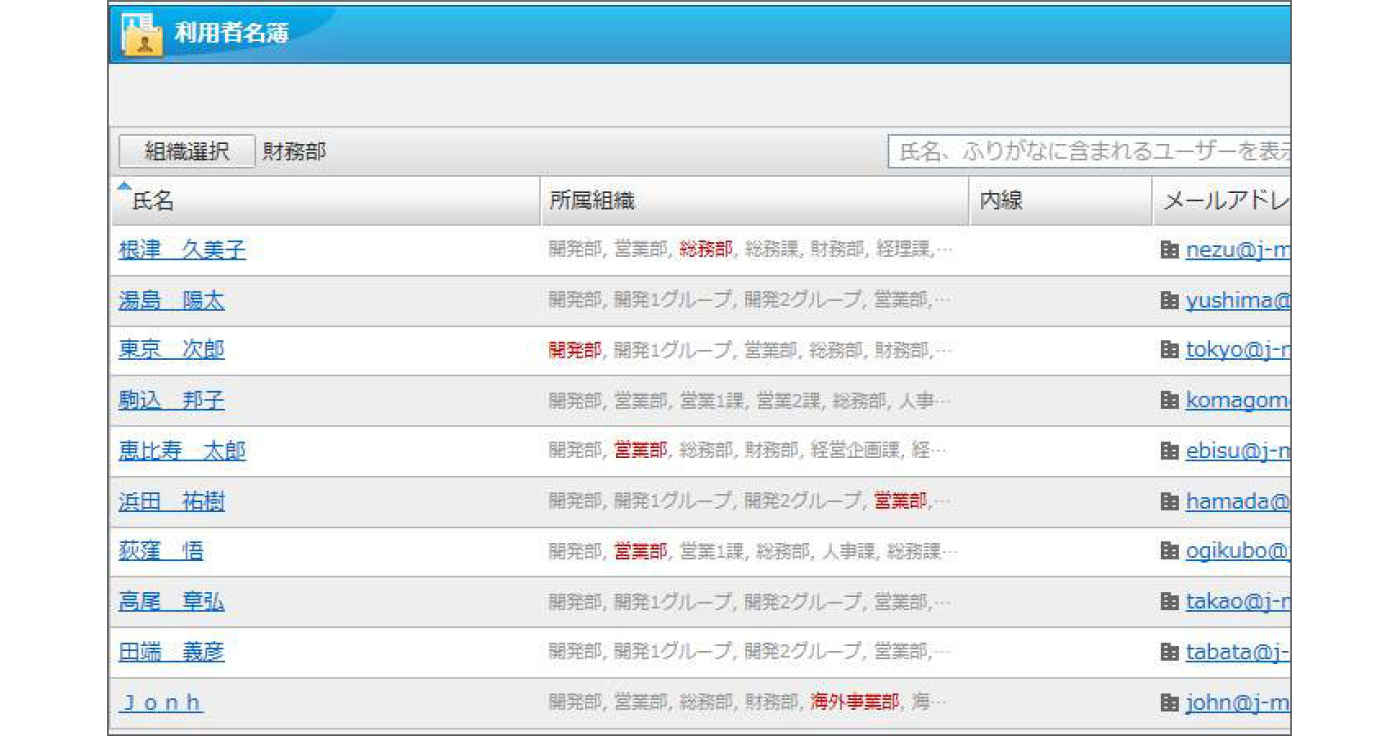Open the user 東京 次郎
1400x736 pixels.
[172, 350]
